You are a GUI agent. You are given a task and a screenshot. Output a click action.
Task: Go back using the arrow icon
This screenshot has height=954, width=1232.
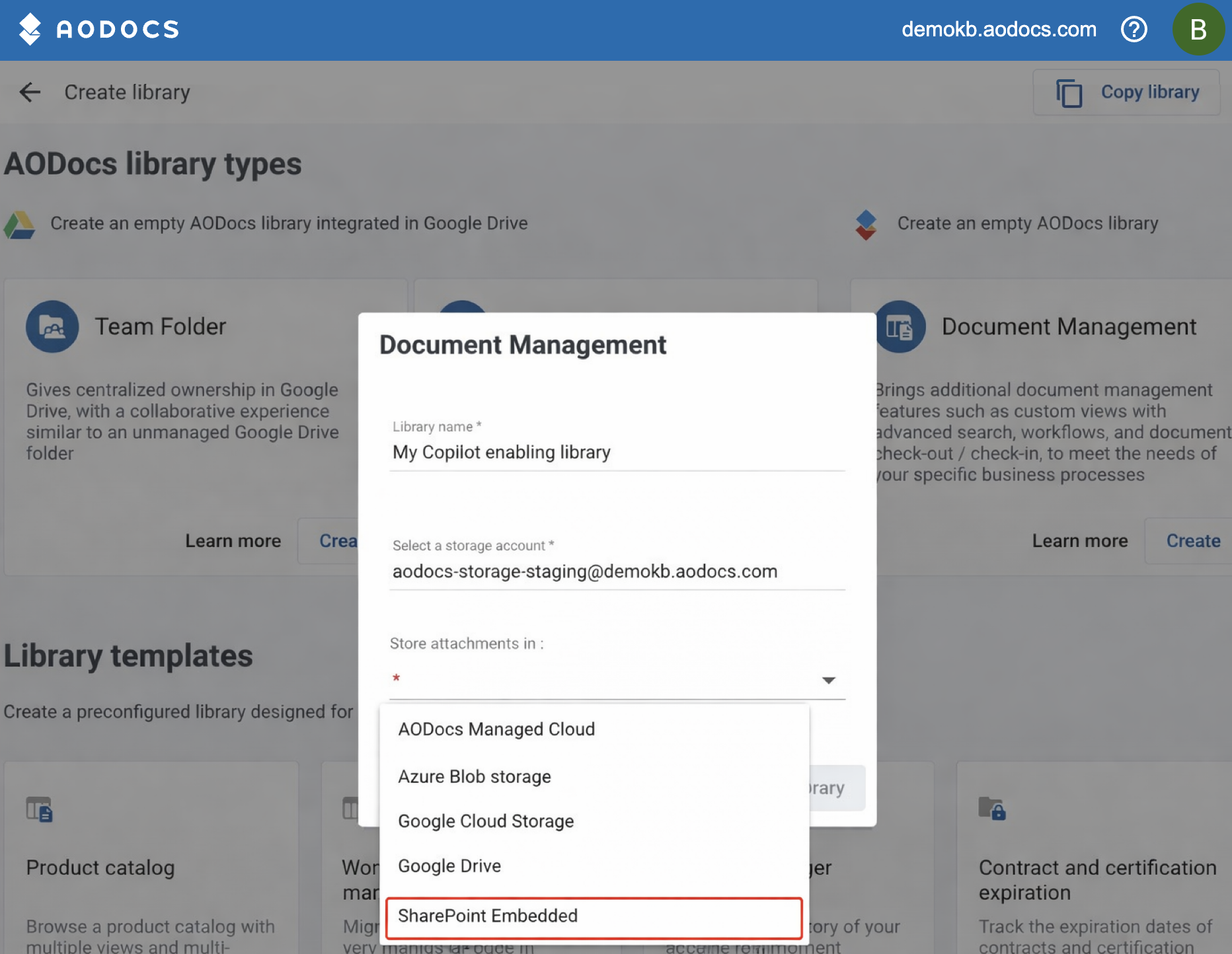(x=30, y=92)
